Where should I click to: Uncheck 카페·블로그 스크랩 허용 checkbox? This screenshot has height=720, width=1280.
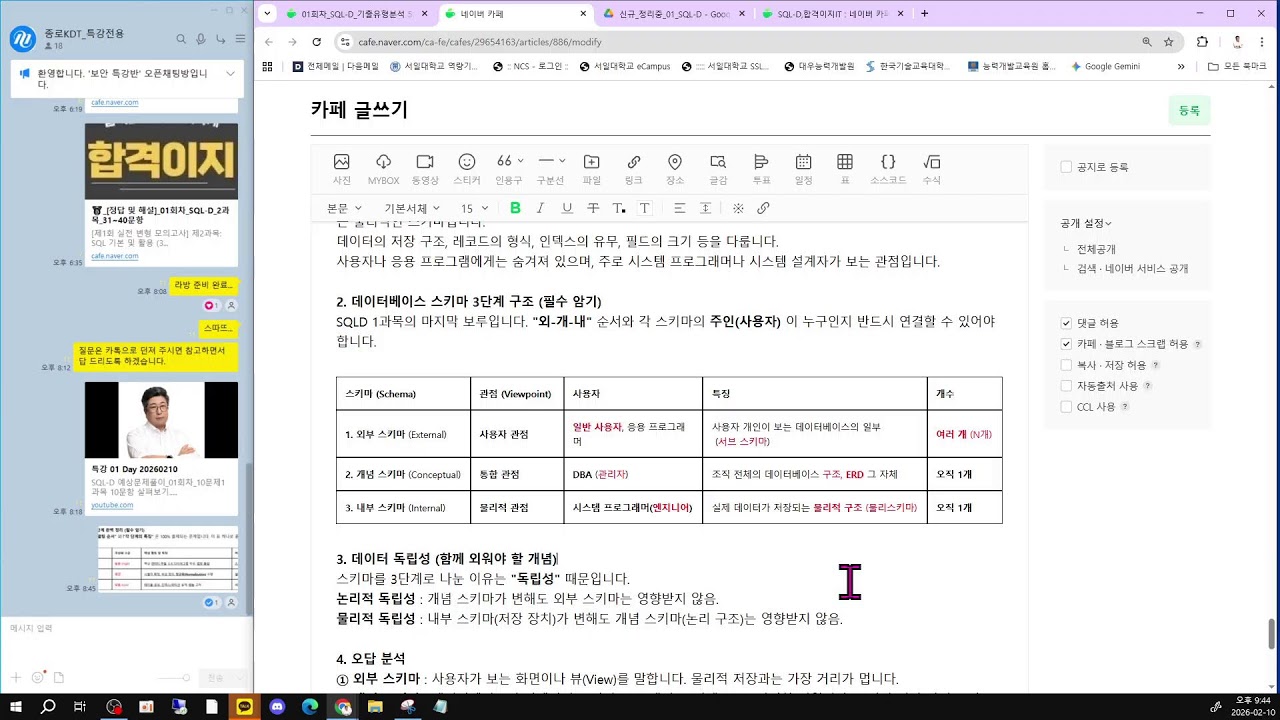point(1066,344)
